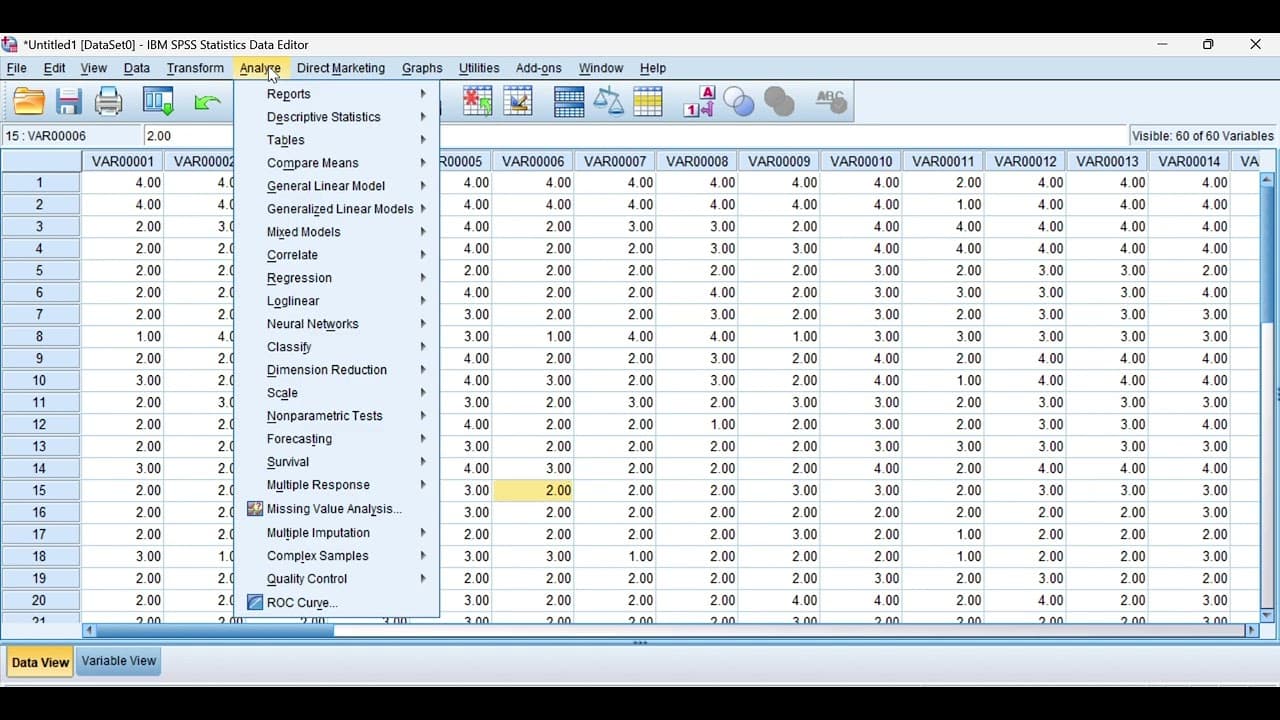Click the cell reference box 15 : VAR00006
This screenshot has height=720, width=1280.
click(x=72, y=136)
